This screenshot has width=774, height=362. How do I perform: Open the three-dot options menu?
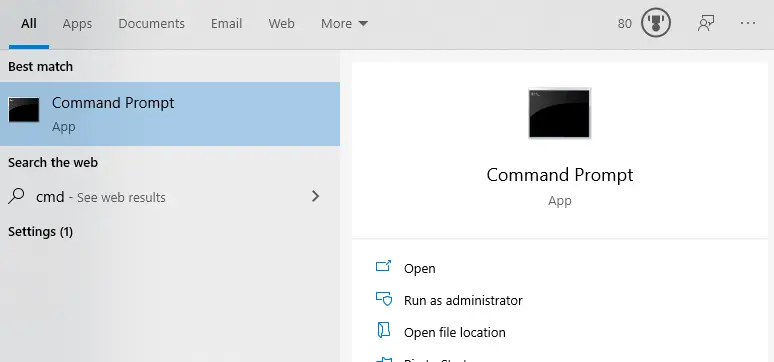click(x=748, y=23)
